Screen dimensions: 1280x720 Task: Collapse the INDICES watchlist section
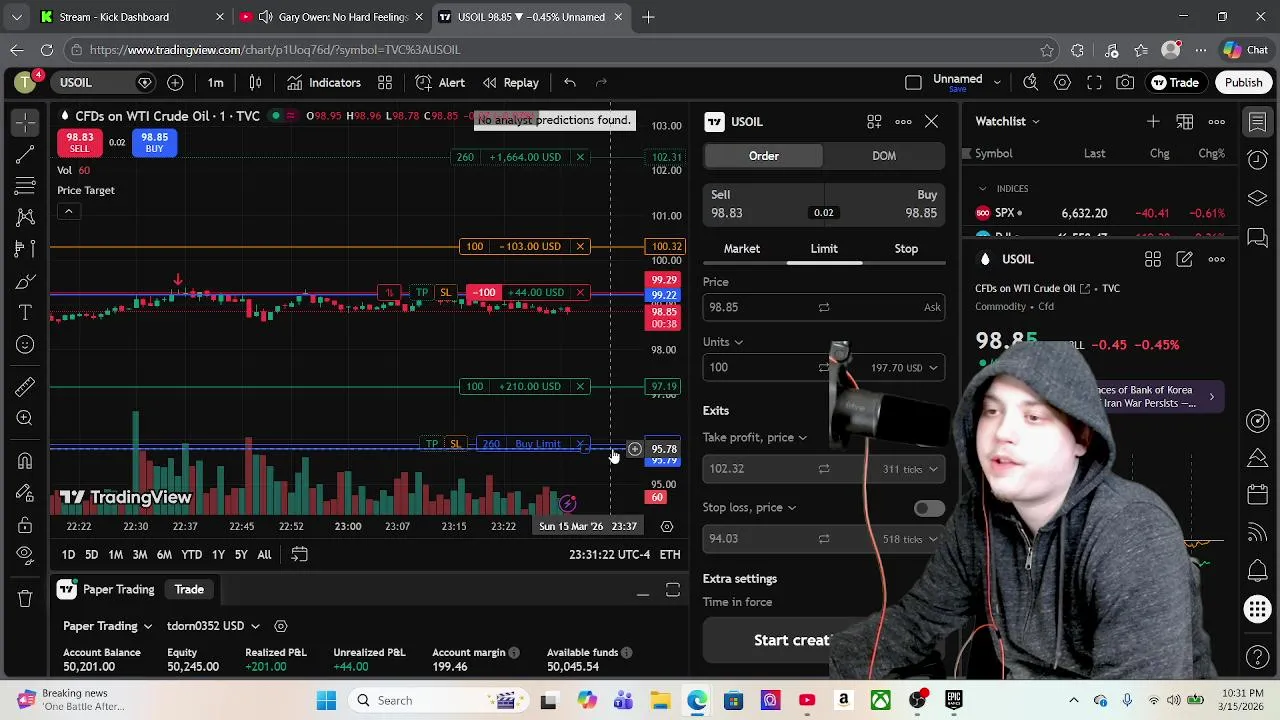click(x=982, y=189)
